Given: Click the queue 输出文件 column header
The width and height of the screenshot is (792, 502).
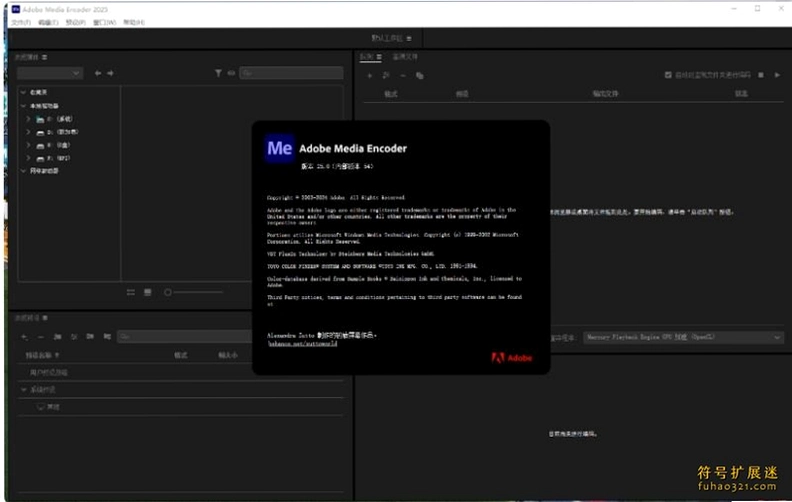Looking at the screenshot, I should click(x=605, y=94).
